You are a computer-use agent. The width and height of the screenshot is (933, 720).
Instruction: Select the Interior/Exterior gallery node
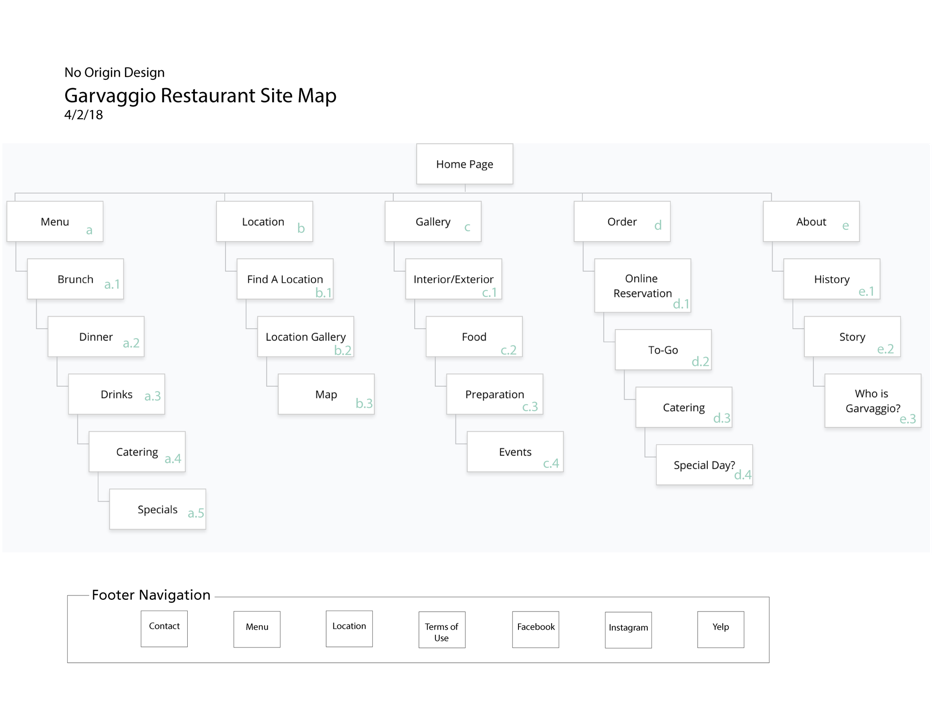click(454, 280)
